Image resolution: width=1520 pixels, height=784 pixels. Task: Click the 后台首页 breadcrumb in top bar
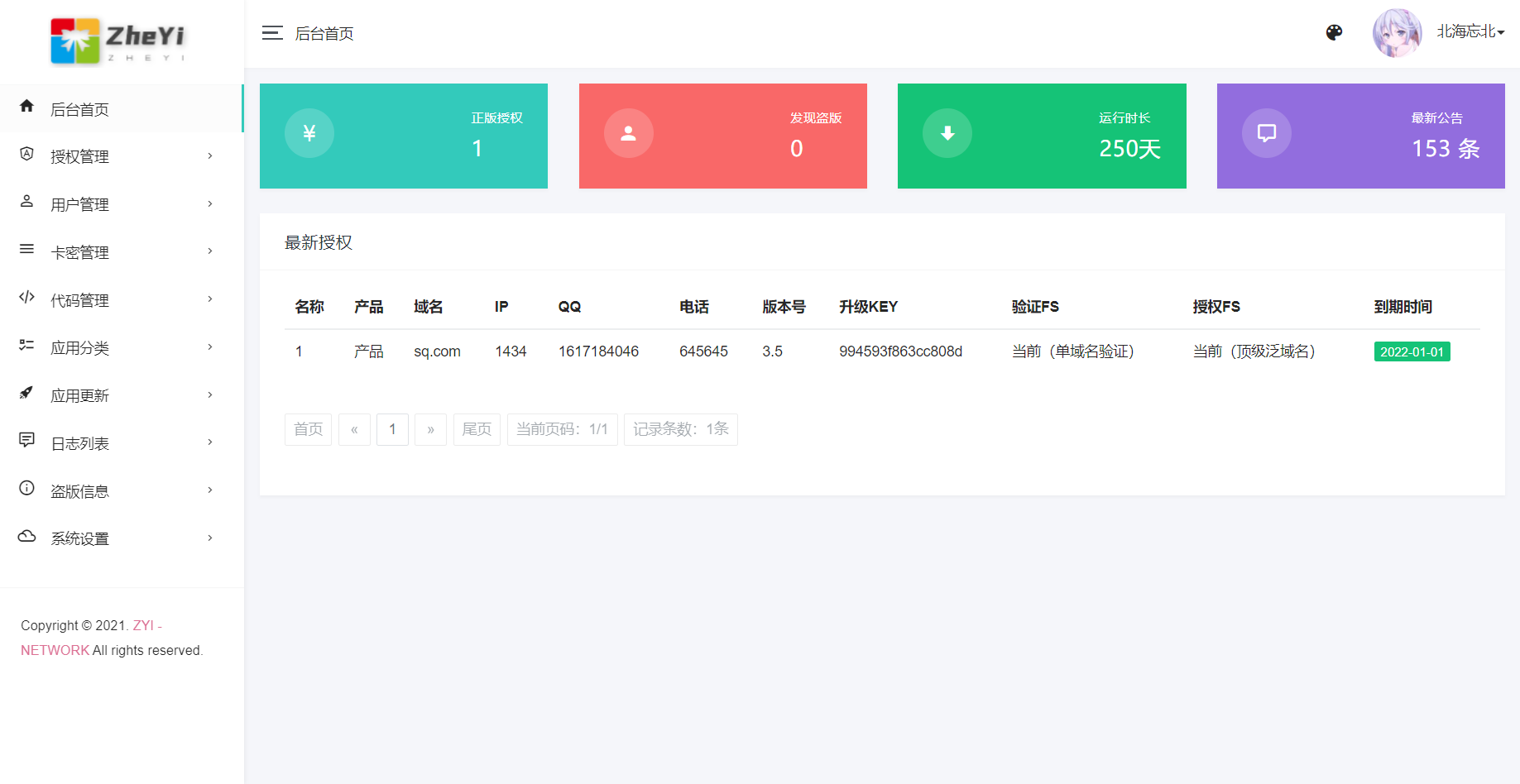pos(324,33)
